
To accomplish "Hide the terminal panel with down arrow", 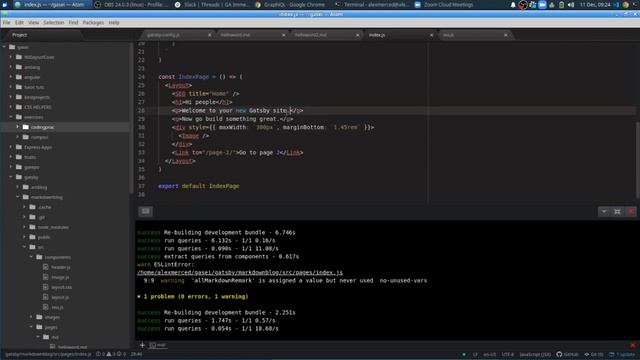I will pos(604,211).
